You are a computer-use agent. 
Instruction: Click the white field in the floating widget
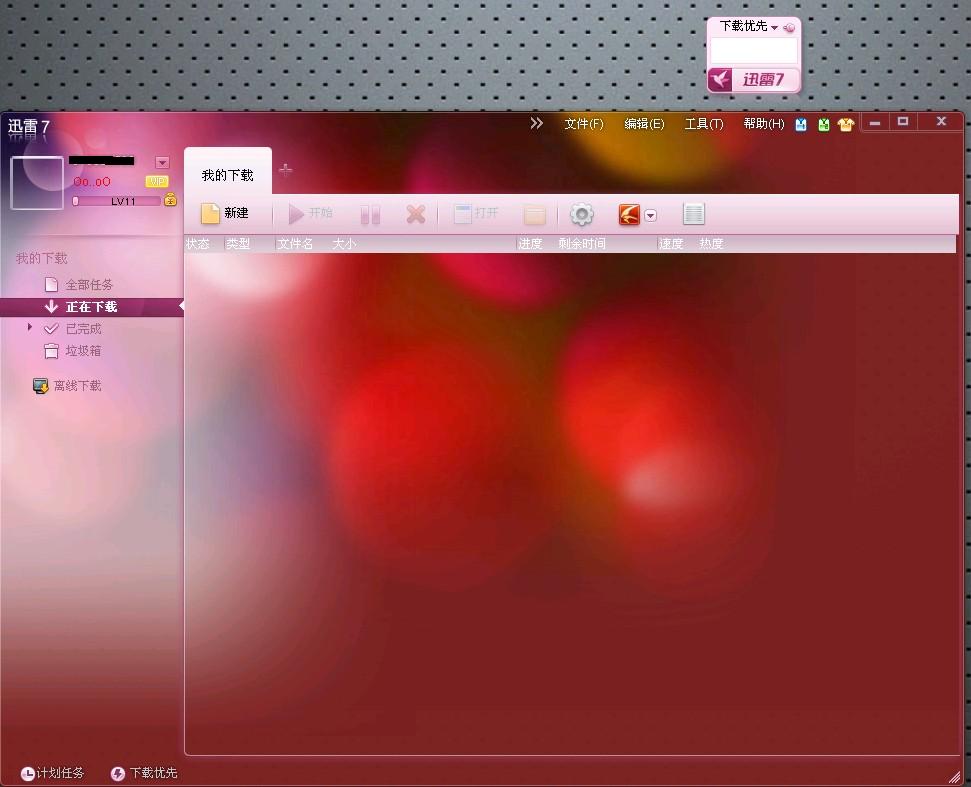click(x=754, y=51)
